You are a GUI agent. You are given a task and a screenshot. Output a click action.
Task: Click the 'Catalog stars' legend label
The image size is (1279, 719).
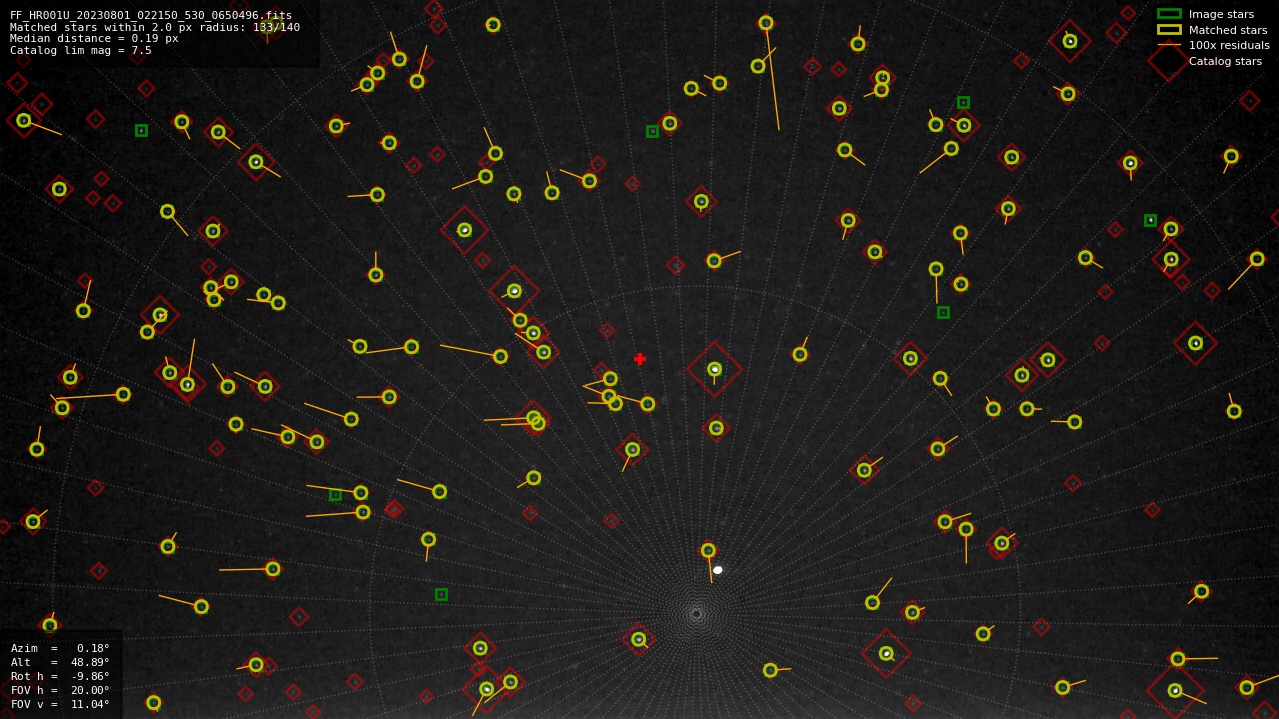[x=1225, y=61]
